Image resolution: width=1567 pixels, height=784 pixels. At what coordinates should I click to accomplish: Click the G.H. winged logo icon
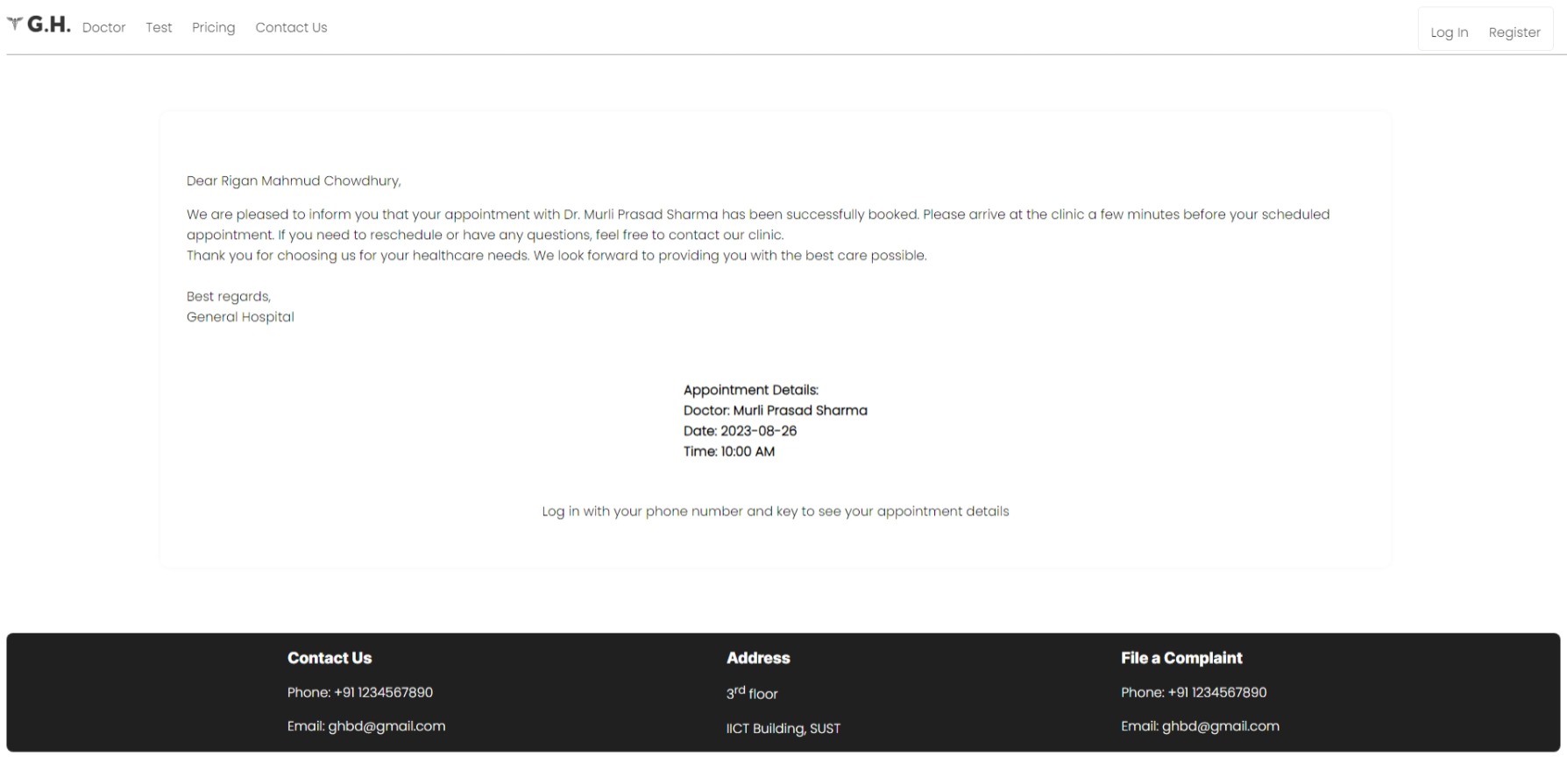point(15,24)
